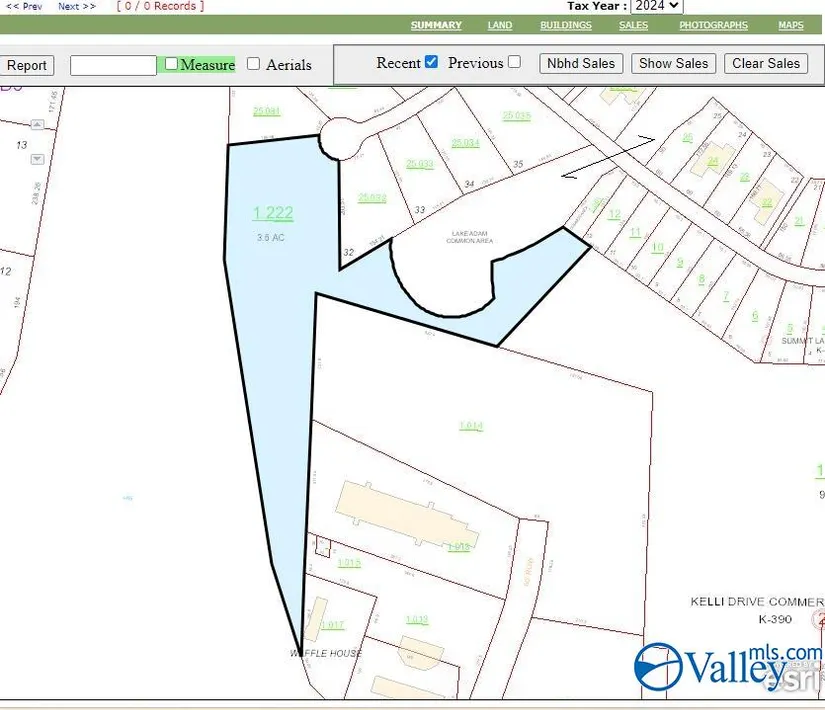
Task: Check the Previous sales checkbox
Action: click(514, 62)
